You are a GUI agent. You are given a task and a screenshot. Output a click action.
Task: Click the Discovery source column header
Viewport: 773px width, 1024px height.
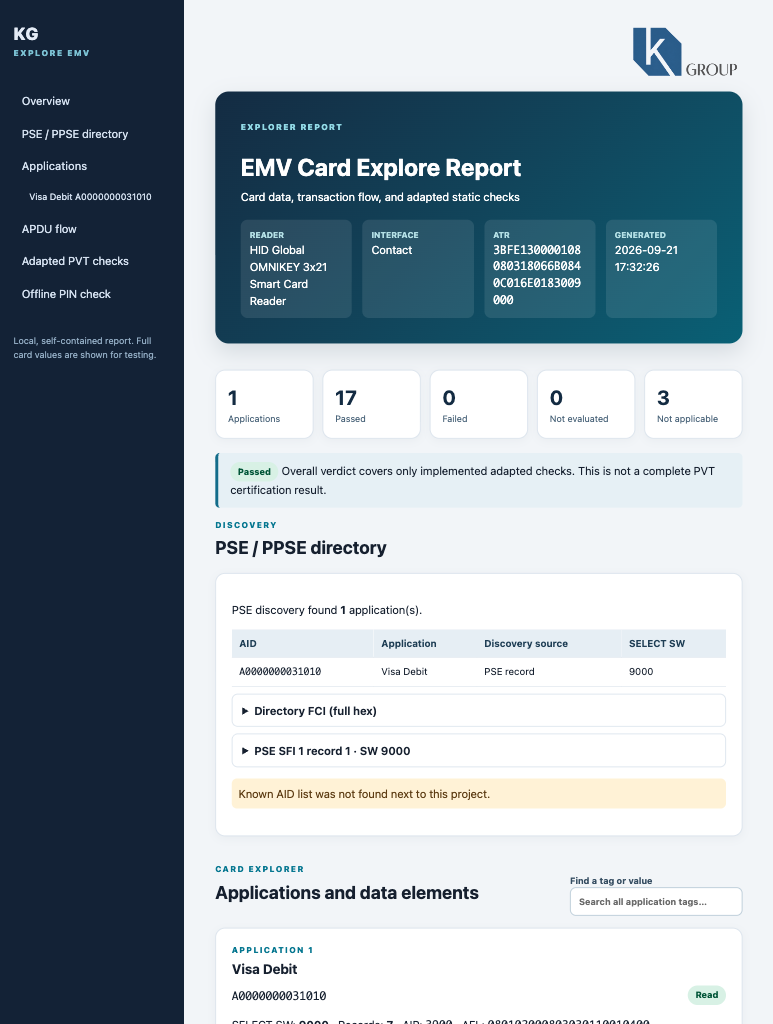[548, 643]
